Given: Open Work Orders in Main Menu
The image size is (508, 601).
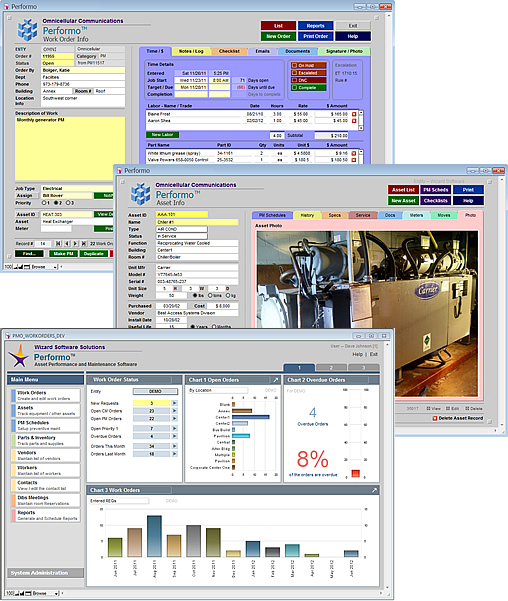Looking at the screenshot, I should 46,396.
